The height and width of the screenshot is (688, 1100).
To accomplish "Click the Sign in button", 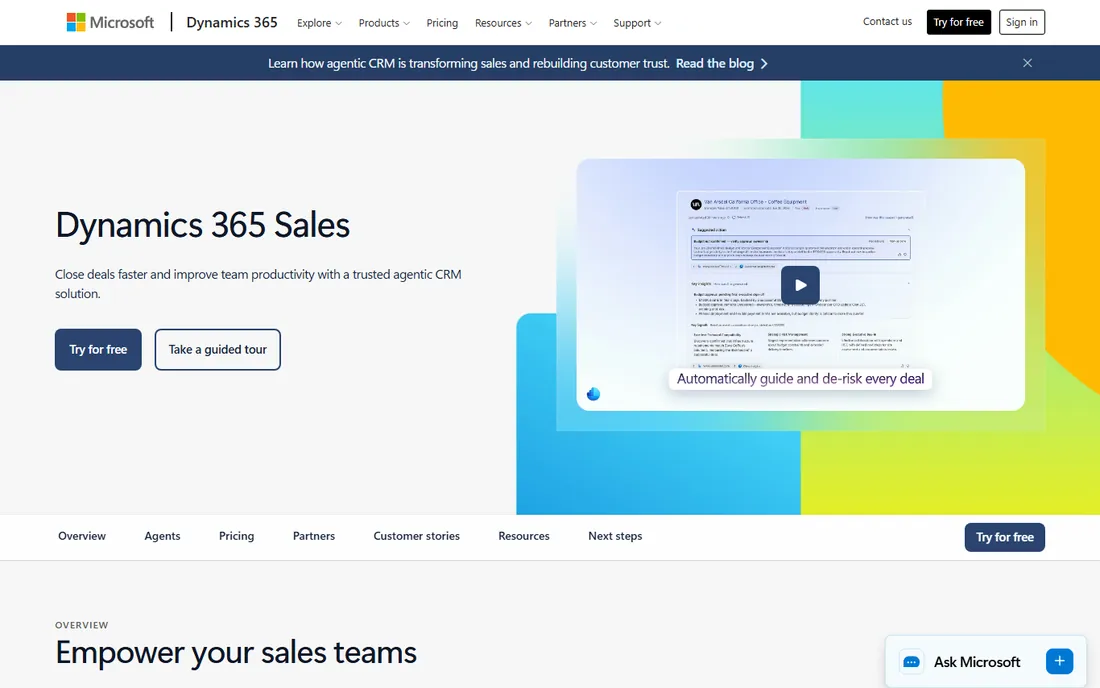I will (x=1021, y=22).
